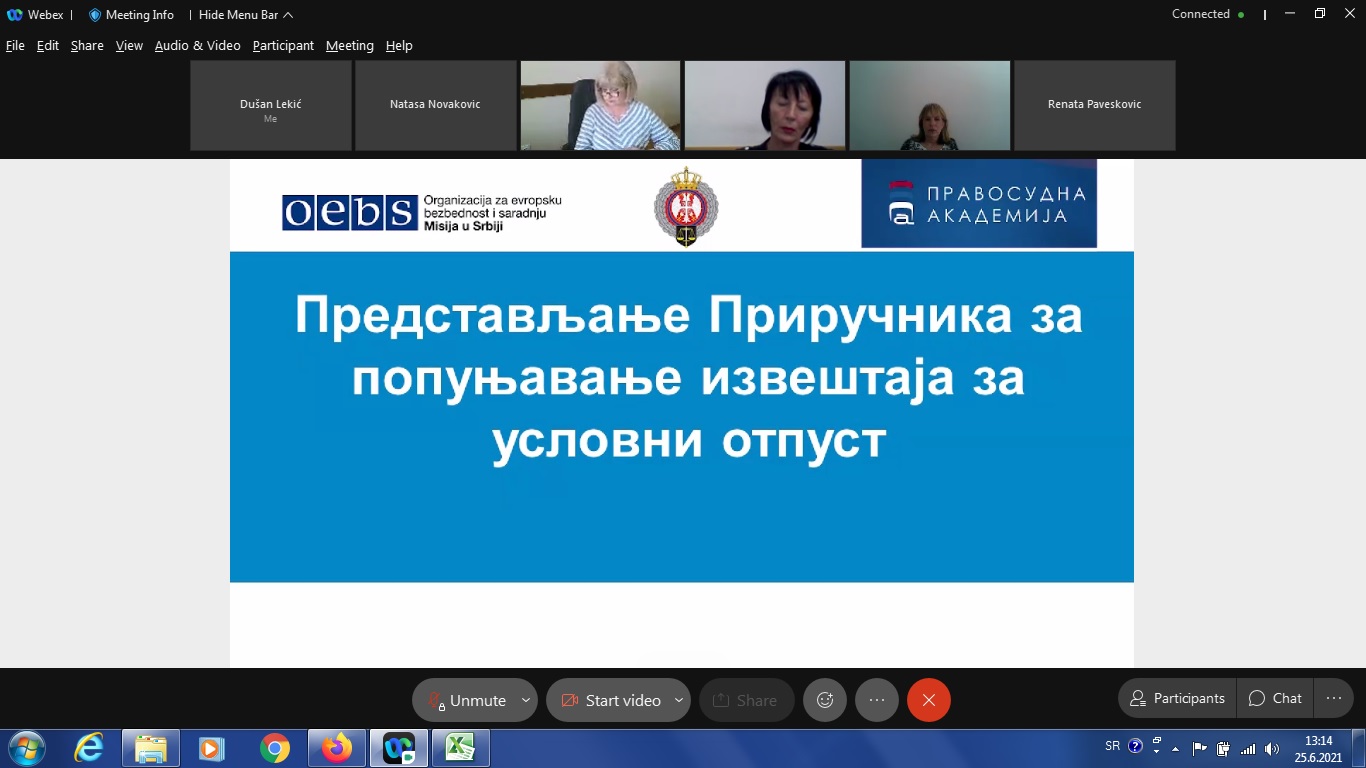This screenshot has height=768, width=1366.
Task: Open the volume speaker icon
Action: coord(1272,748)
